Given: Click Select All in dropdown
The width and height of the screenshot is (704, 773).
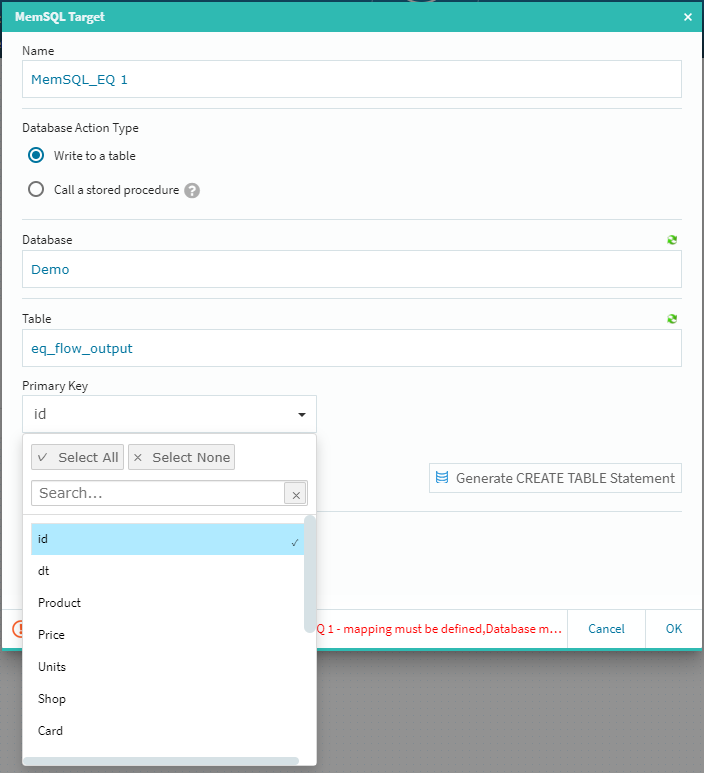Looking at the screenshot, I should (x=77, y=457).
